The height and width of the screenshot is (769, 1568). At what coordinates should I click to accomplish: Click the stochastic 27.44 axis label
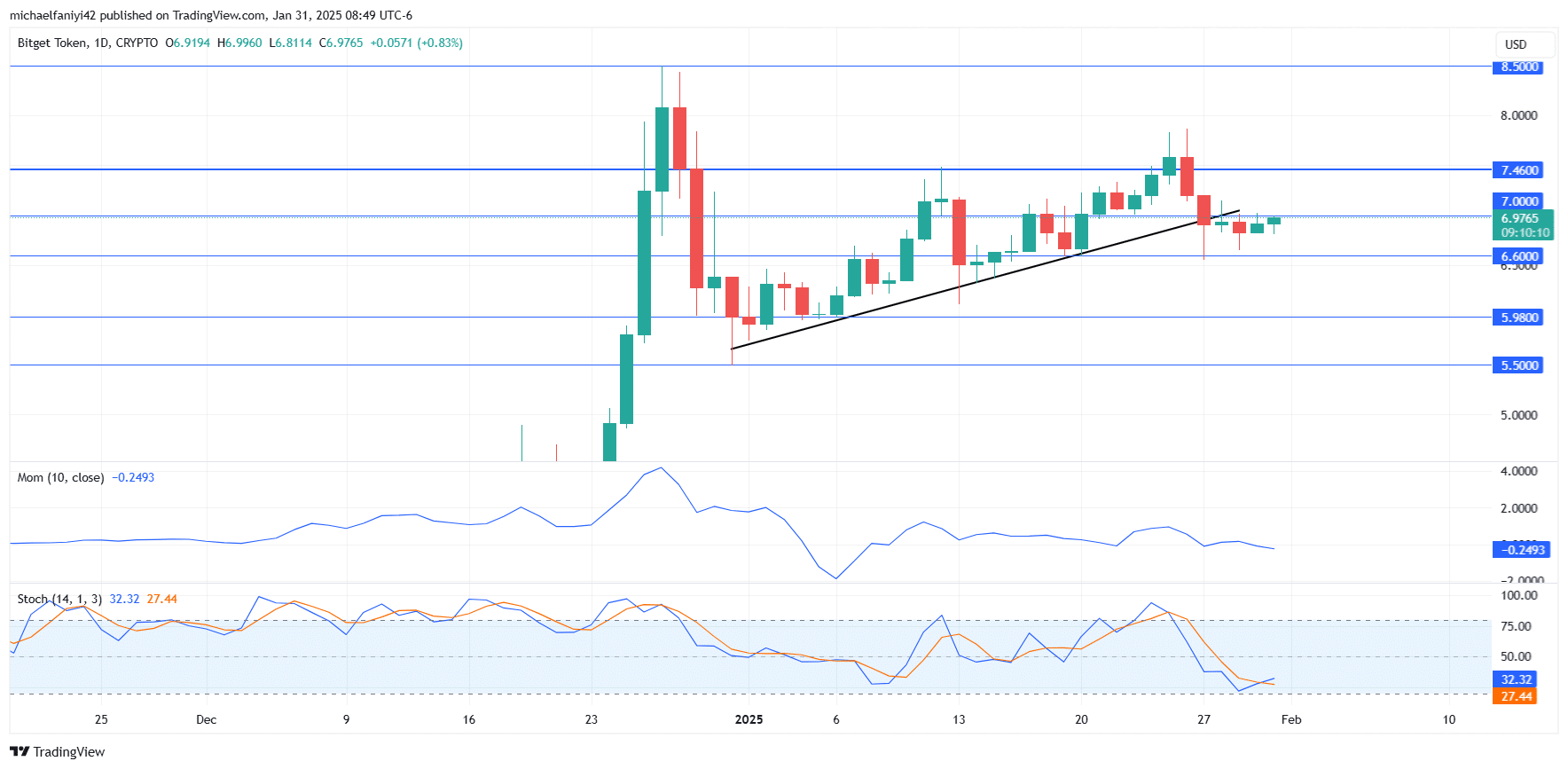click(x=1516, y=696)
